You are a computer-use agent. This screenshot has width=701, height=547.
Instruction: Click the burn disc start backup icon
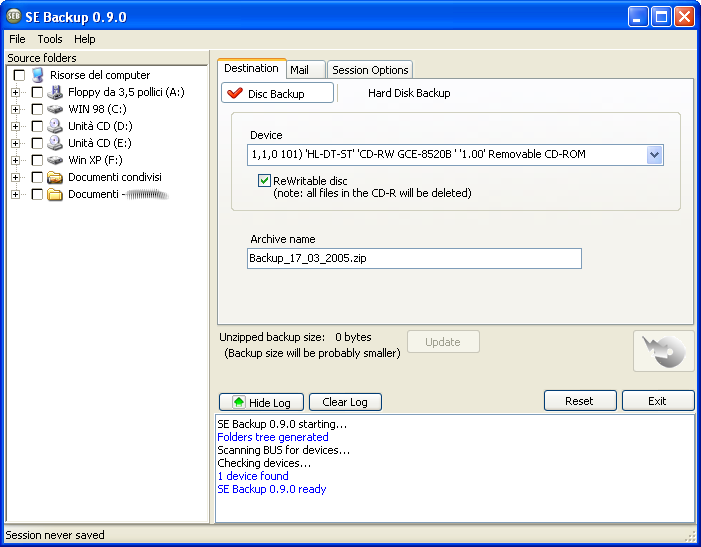pos(664,351)
